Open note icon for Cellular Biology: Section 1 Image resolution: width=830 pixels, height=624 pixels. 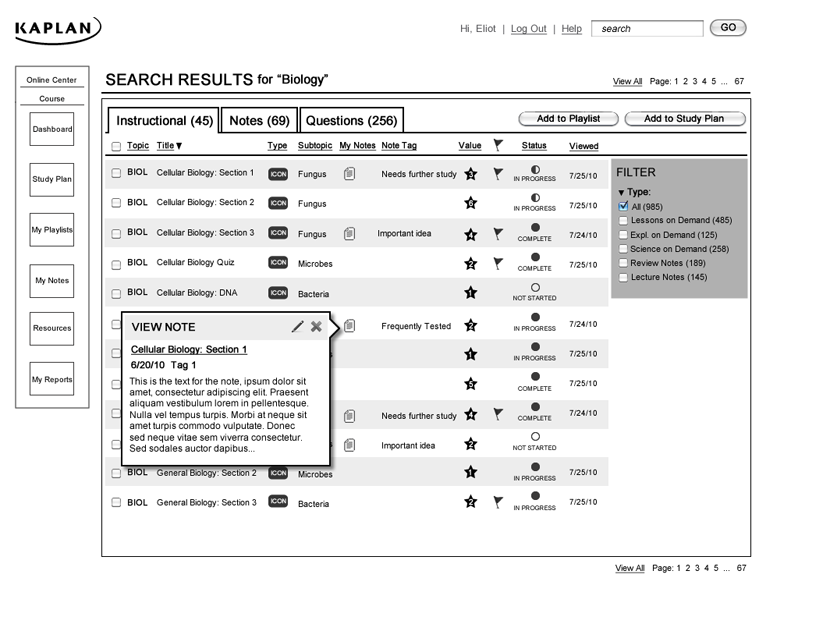pyautogui.click(x=349, y=174)
